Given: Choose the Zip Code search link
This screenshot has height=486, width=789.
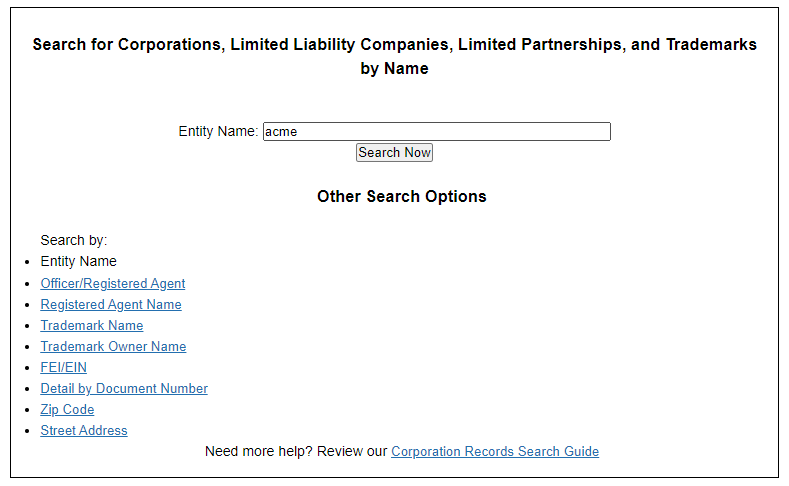Looking at the screenshot, I should (67, 409).
